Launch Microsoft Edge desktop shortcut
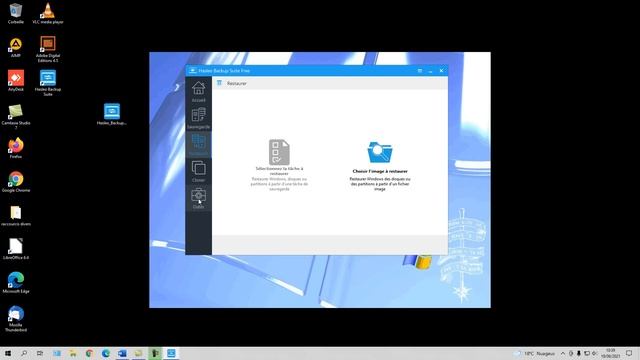 (x=16, y=283)
